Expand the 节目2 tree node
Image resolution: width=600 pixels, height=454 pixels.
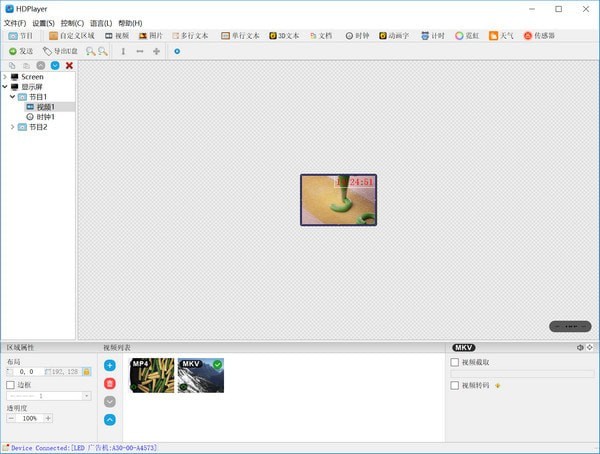tap(12, 127)
